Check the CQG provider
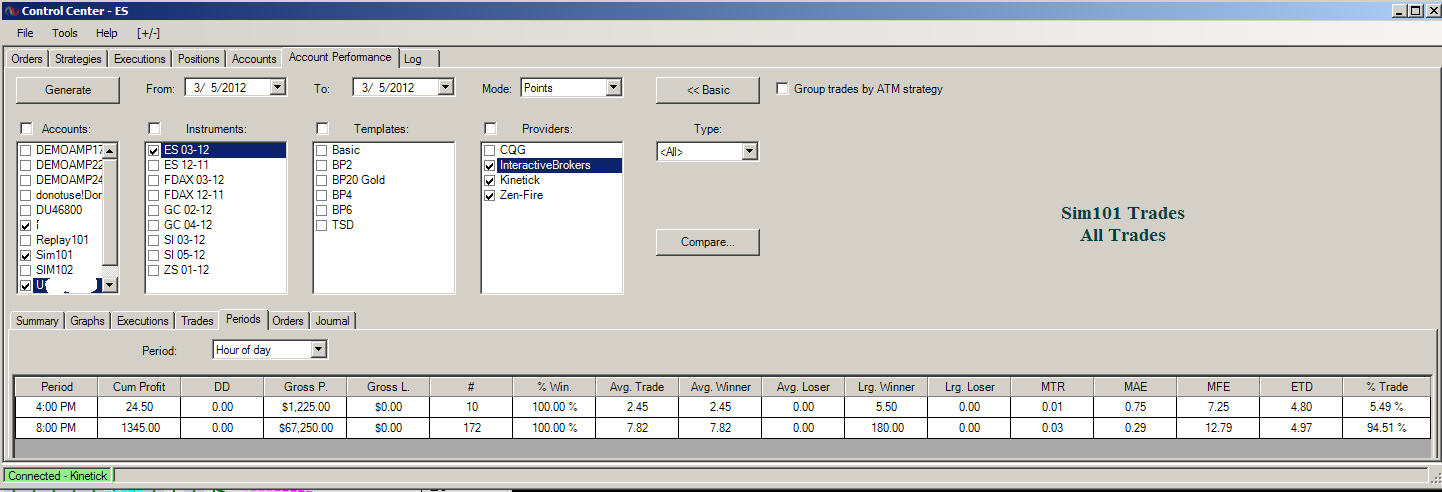 [490, 150]
